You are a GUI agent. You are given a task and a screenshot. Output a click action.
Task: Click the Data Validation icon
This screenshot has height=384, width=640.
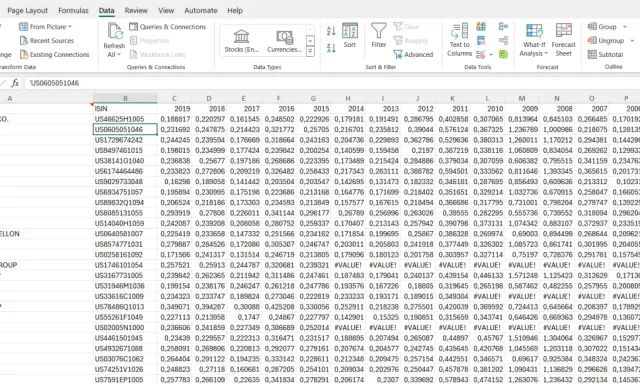[481, 54]
